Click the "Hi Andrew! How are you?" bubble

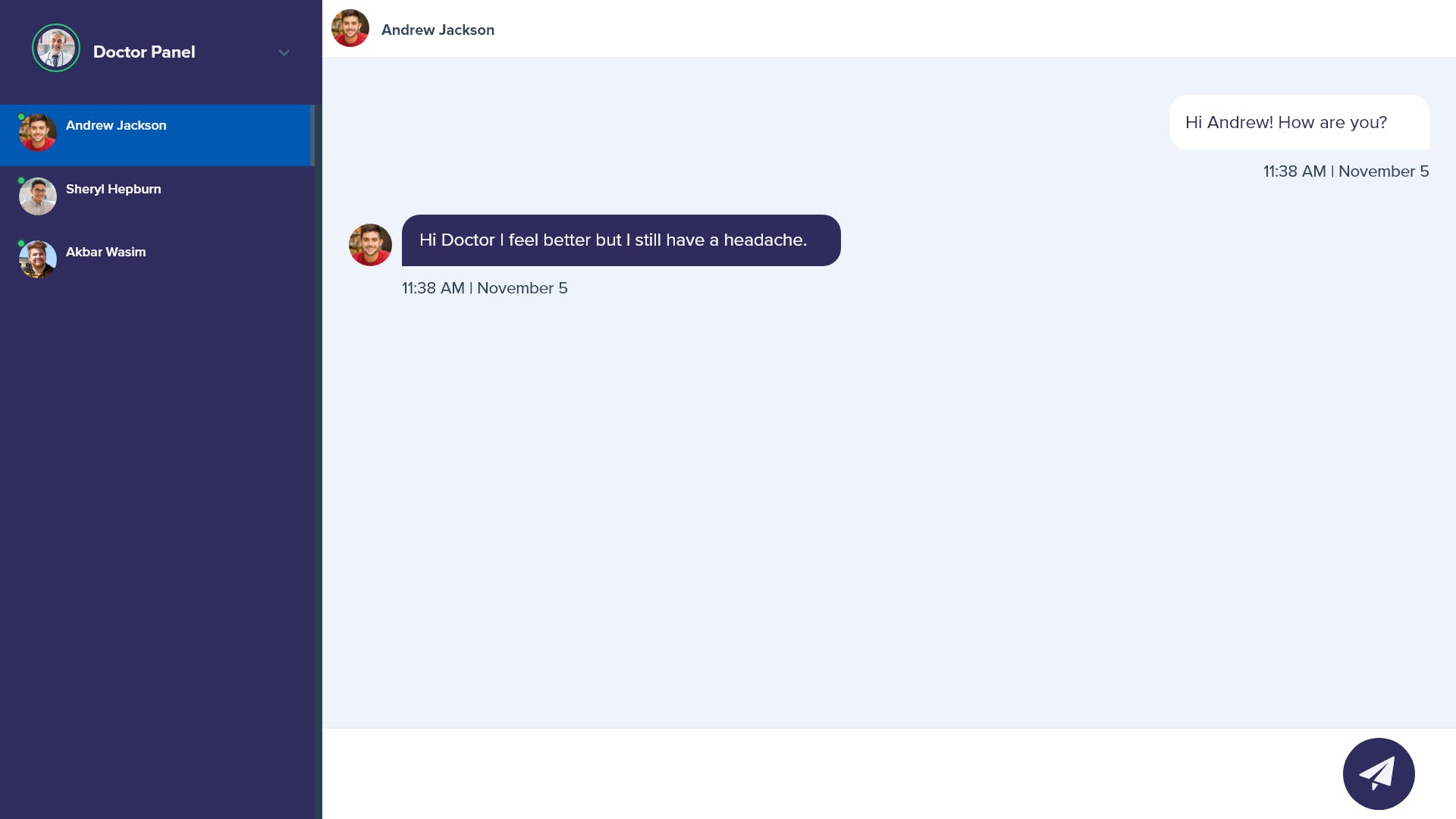pos(1298,122)
